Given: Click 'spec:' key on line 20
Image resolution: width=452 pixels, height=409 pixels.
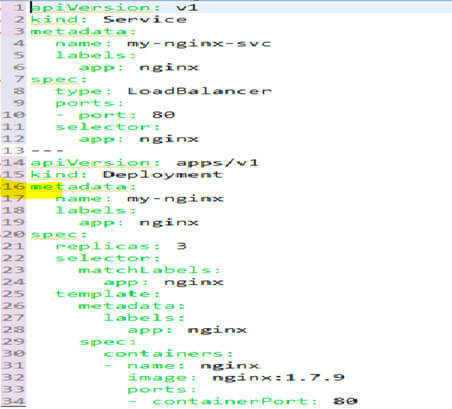Looking at the screenshot, I should point(59,235).
